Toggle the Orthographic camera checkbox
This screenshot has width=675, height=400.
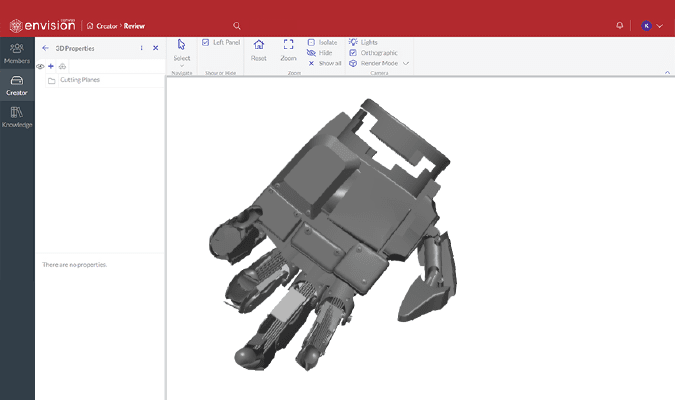coord(354,53)
